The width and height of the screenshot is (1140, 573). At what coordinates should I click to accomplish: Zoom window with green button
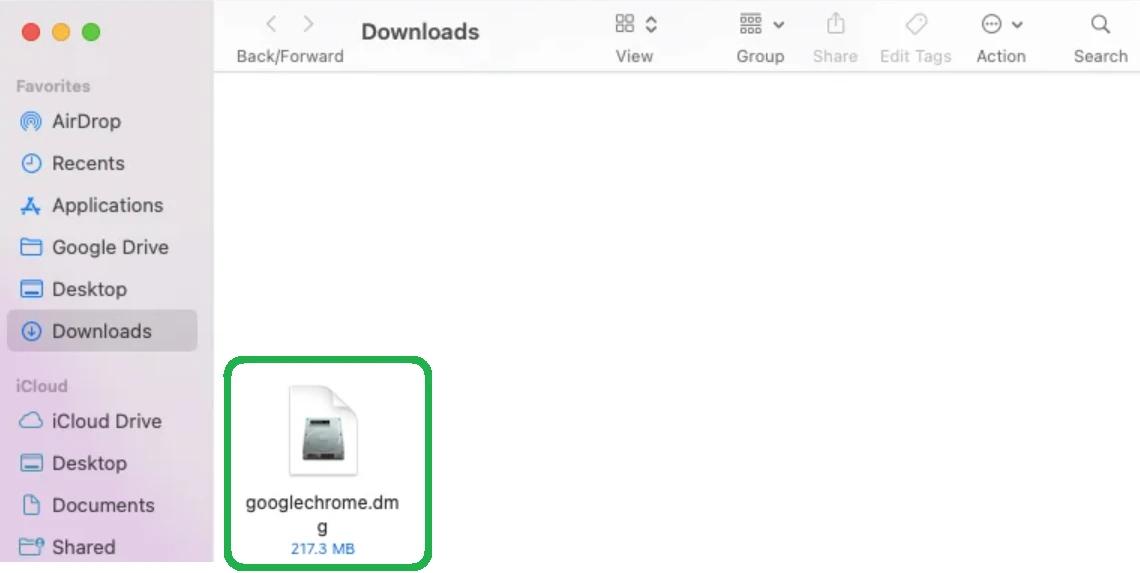(x=91, y=32)
